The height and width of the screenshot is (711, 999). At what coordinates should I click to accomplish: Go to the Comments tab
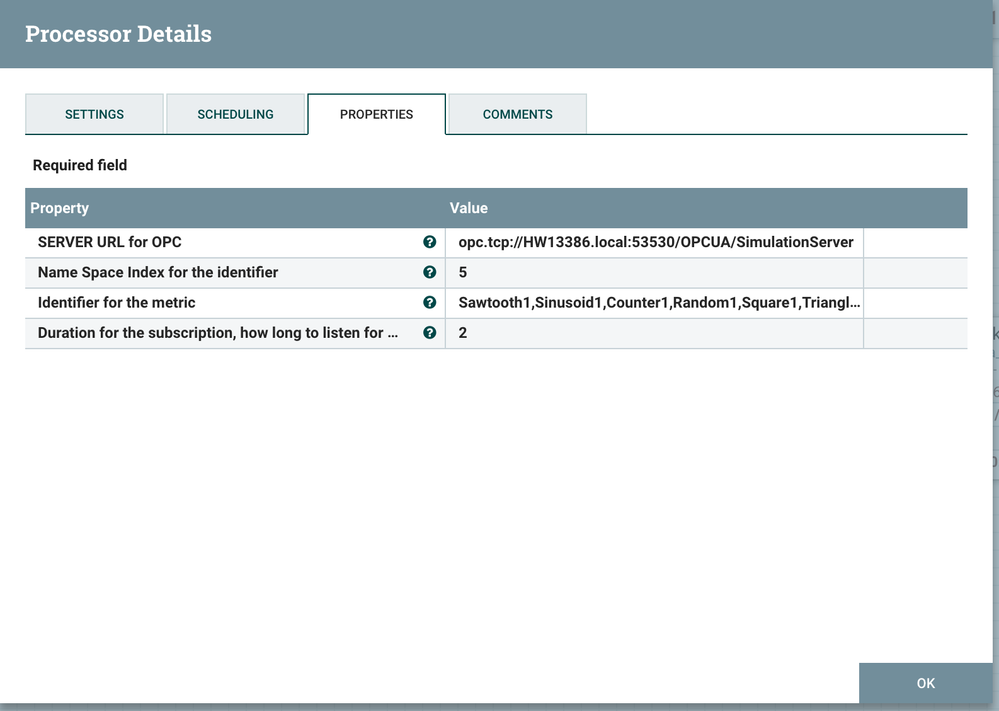pos(517,114)
